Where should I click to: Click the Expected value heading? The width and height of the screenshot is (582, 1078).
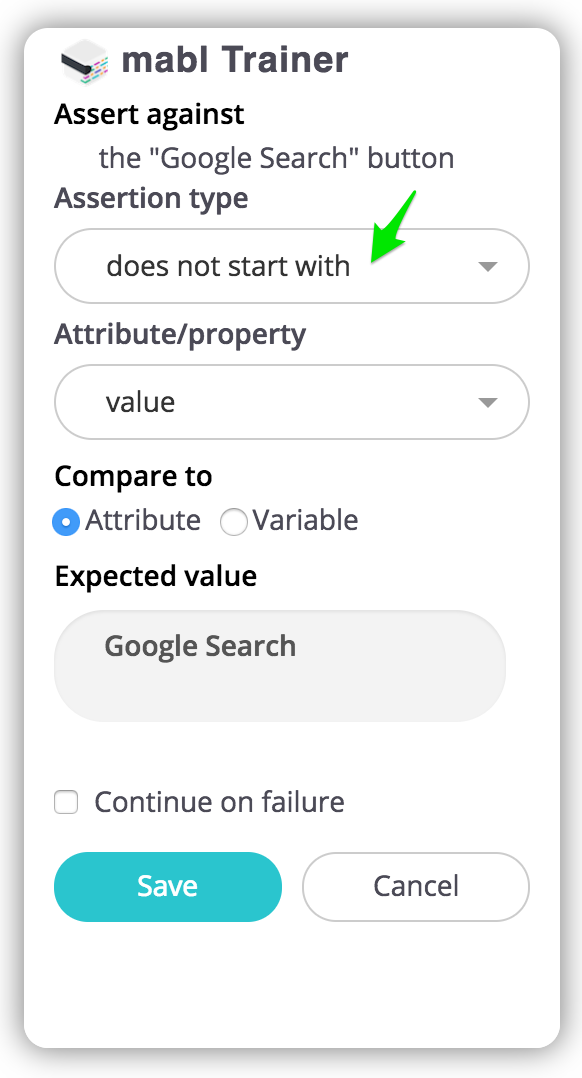155,576
